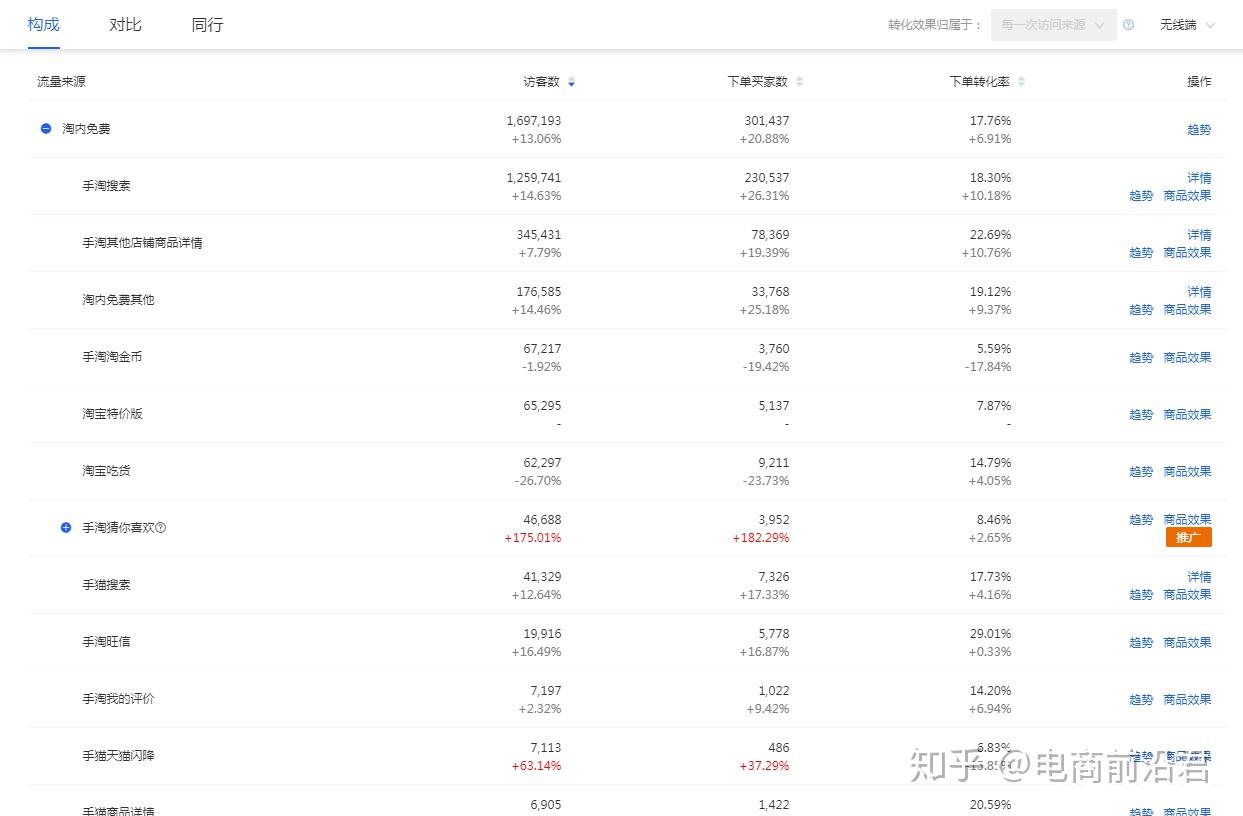Sort by 访客数 column arrow

pyautogui.click(x=571, y=82)
